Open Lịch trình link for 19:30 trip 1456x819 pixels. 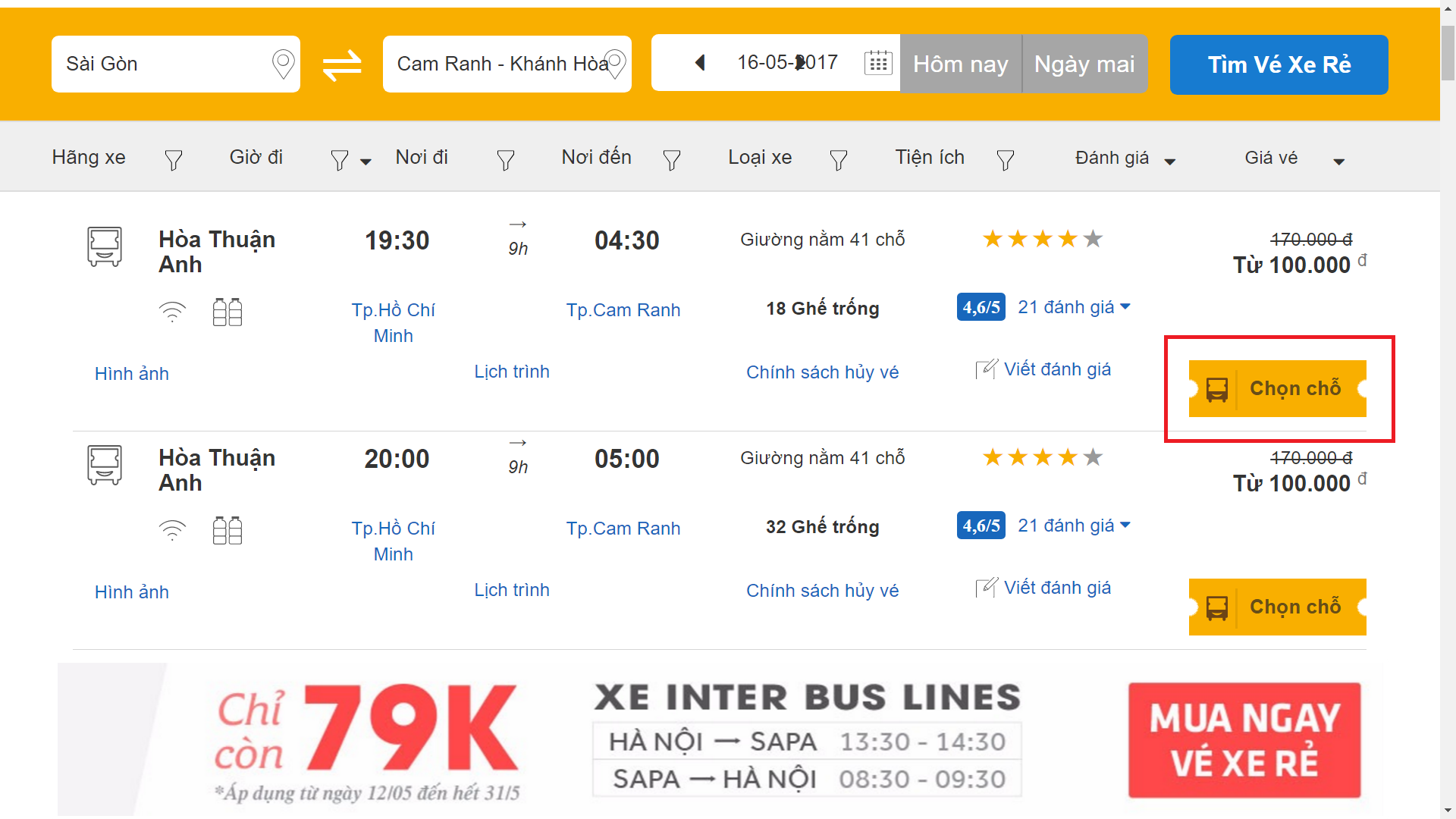511,372
